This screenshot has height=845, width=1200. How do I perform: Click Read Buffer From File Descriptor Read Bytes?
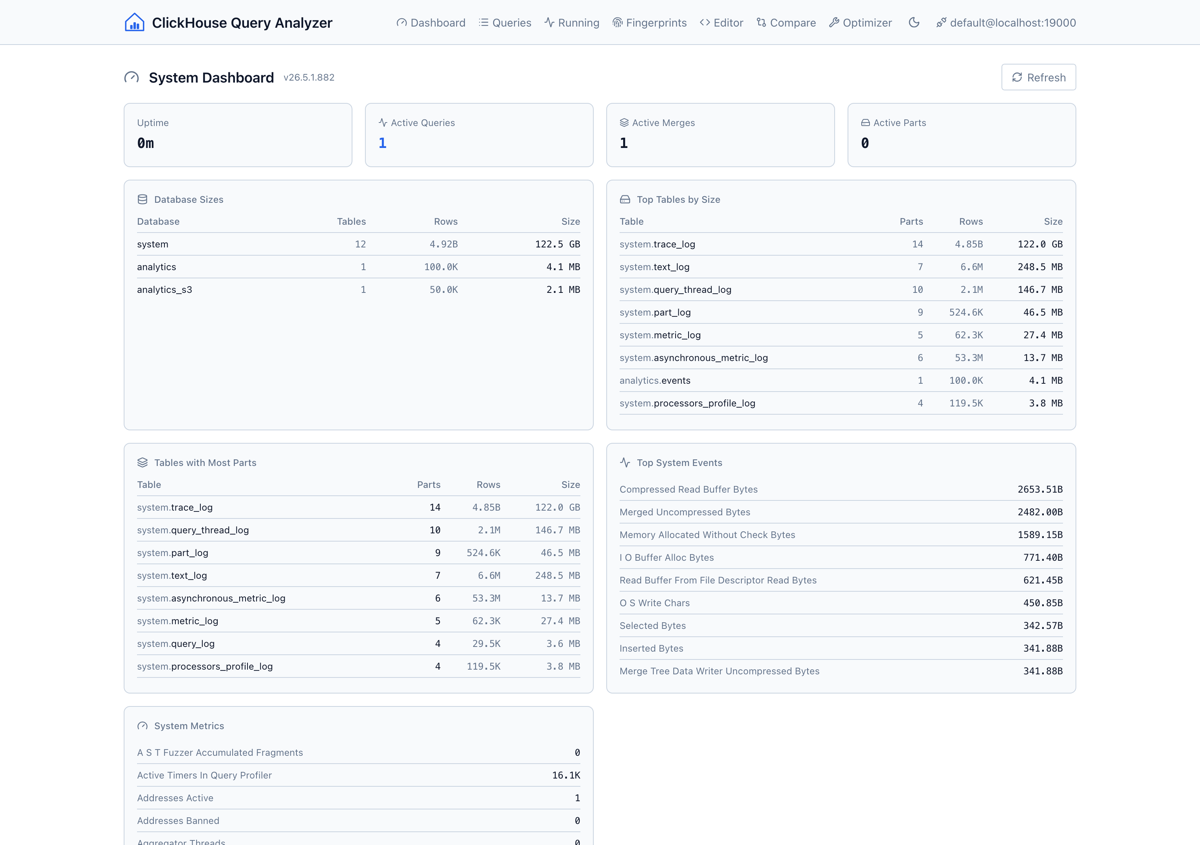(x=841, y=580)
